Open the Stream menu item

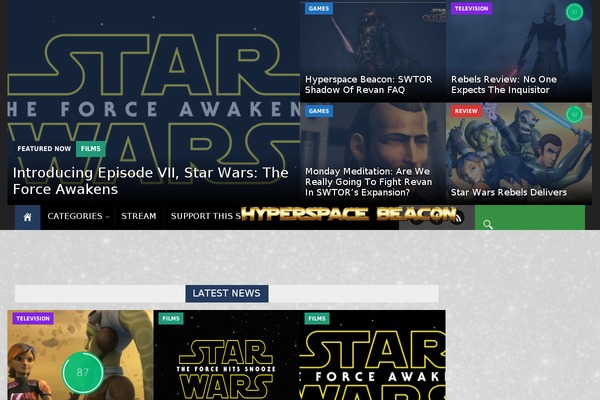coord(139,216)
